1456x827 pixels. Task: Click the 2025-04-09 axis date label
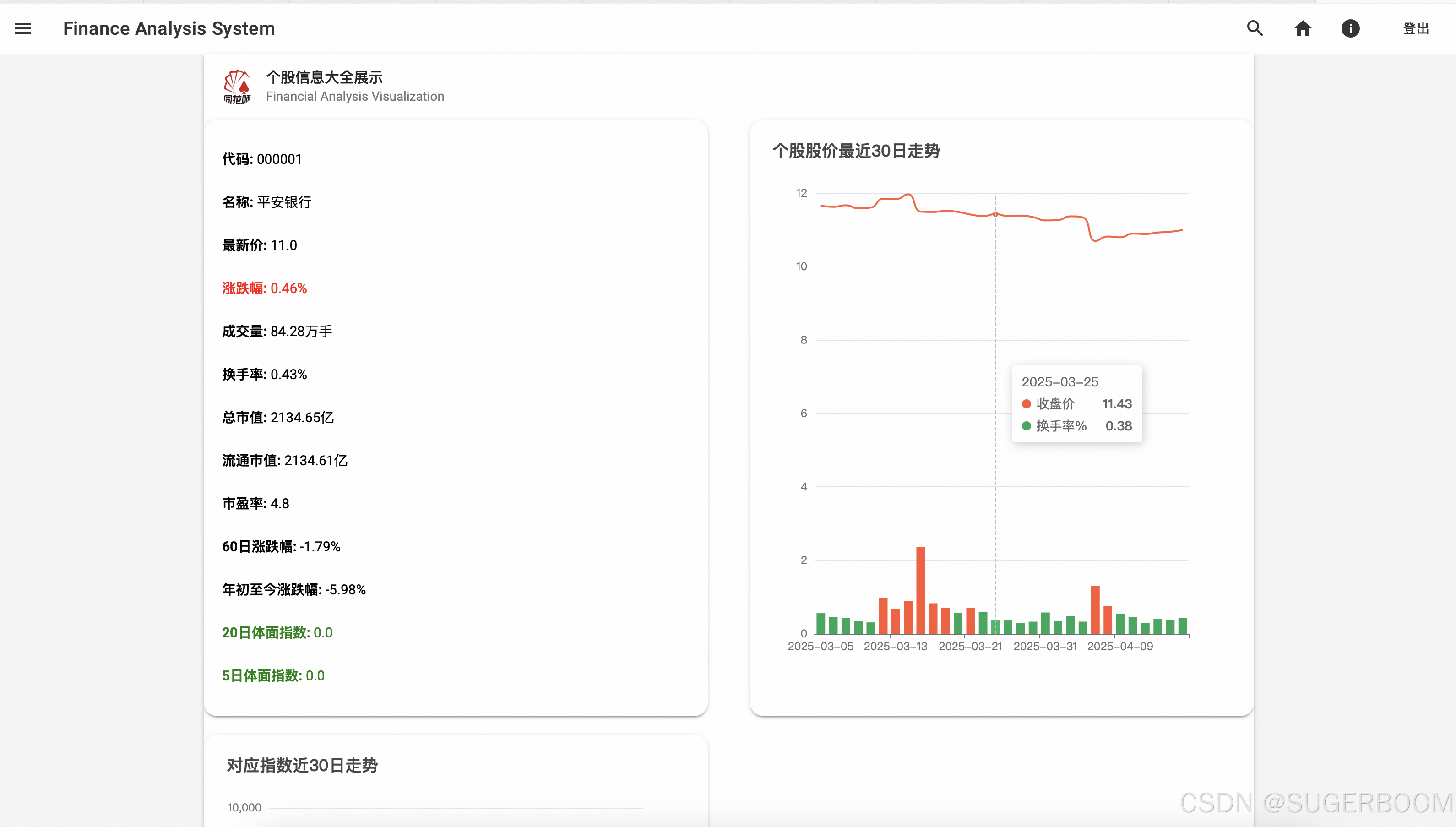1120,647
